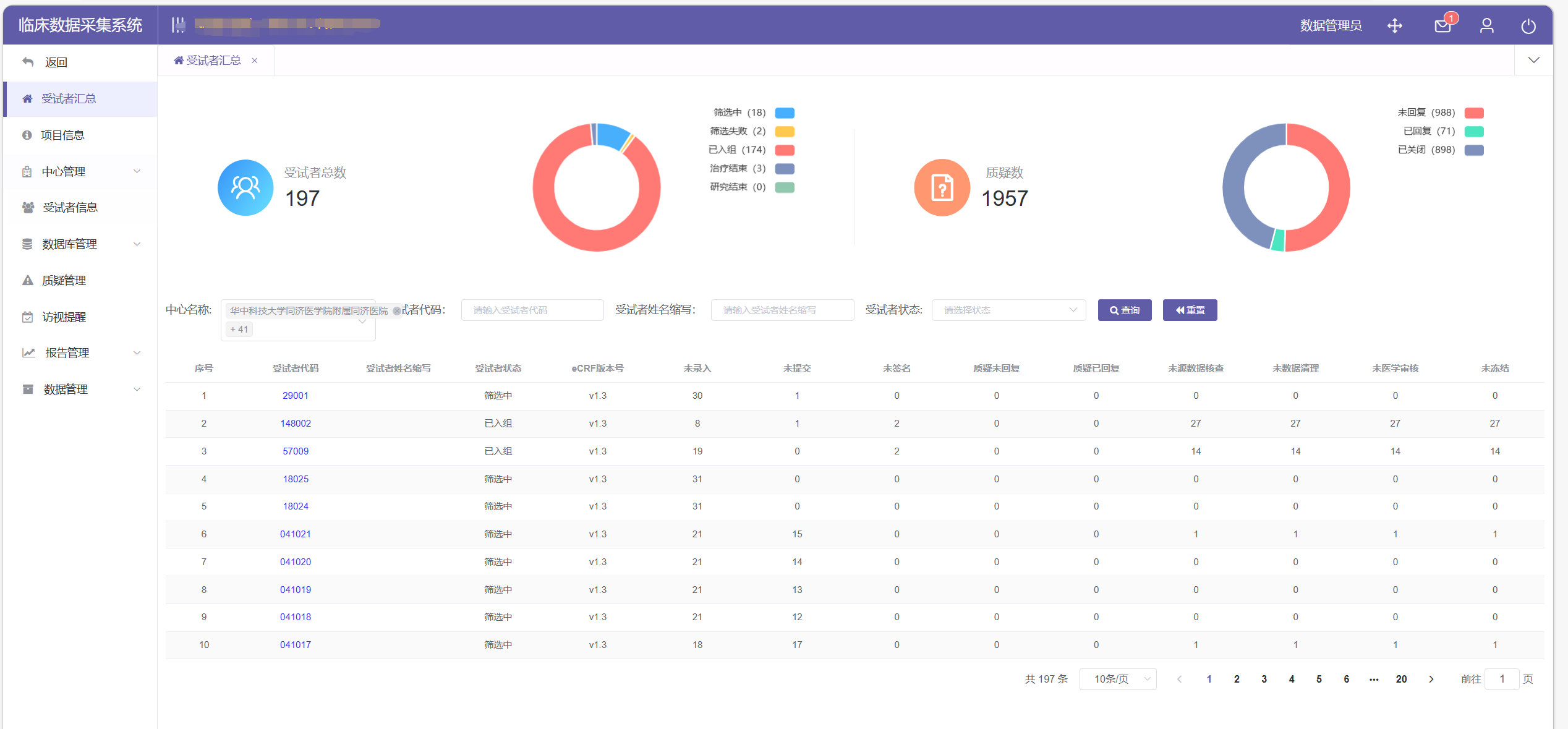Image resolution: width=1568 pixels, height=729 pixels.
Task: Open the mail notifications icon
Action: pos(1442,25)
